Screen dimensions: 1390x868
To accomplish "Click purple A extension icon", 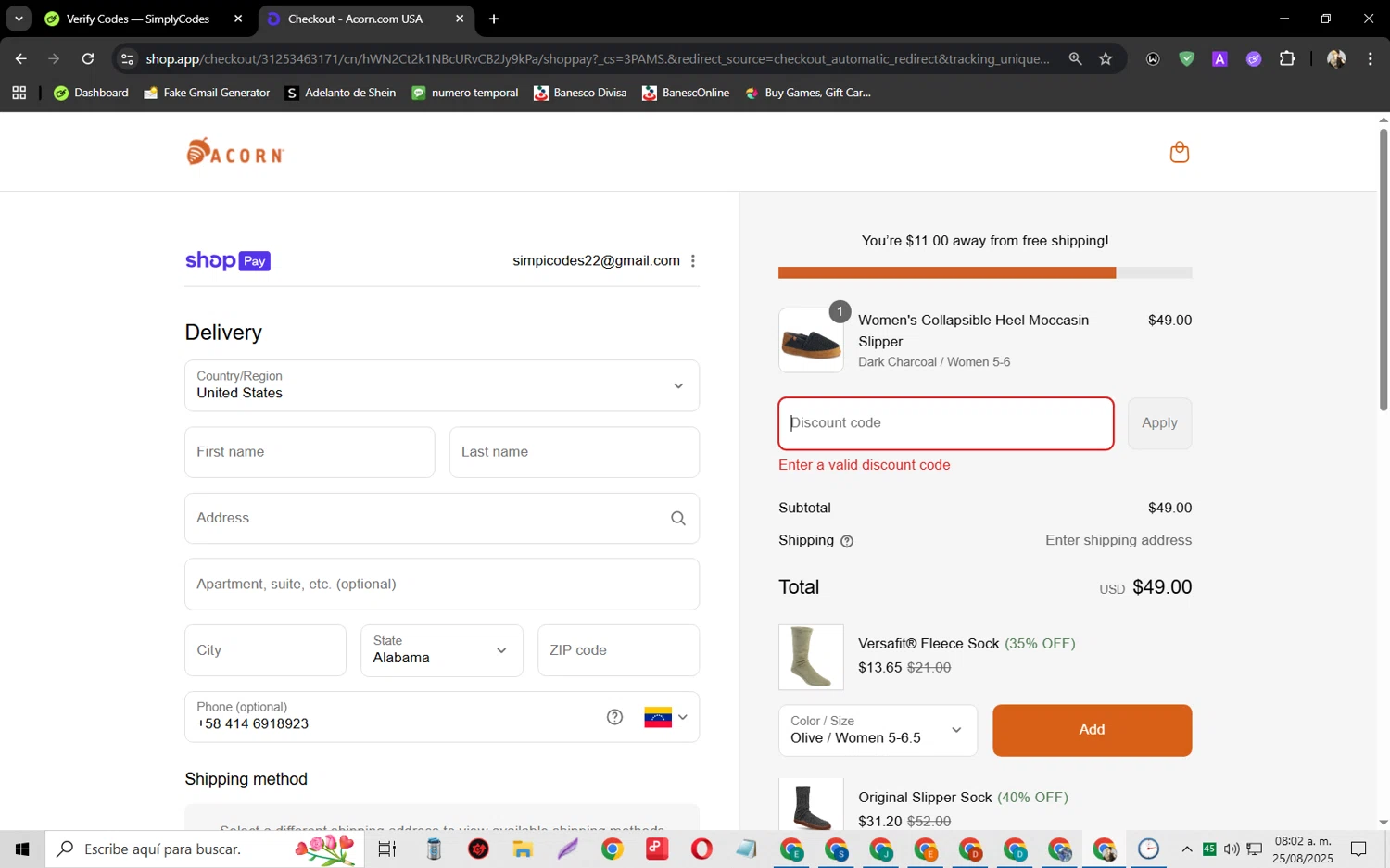I will [1219, 58].
